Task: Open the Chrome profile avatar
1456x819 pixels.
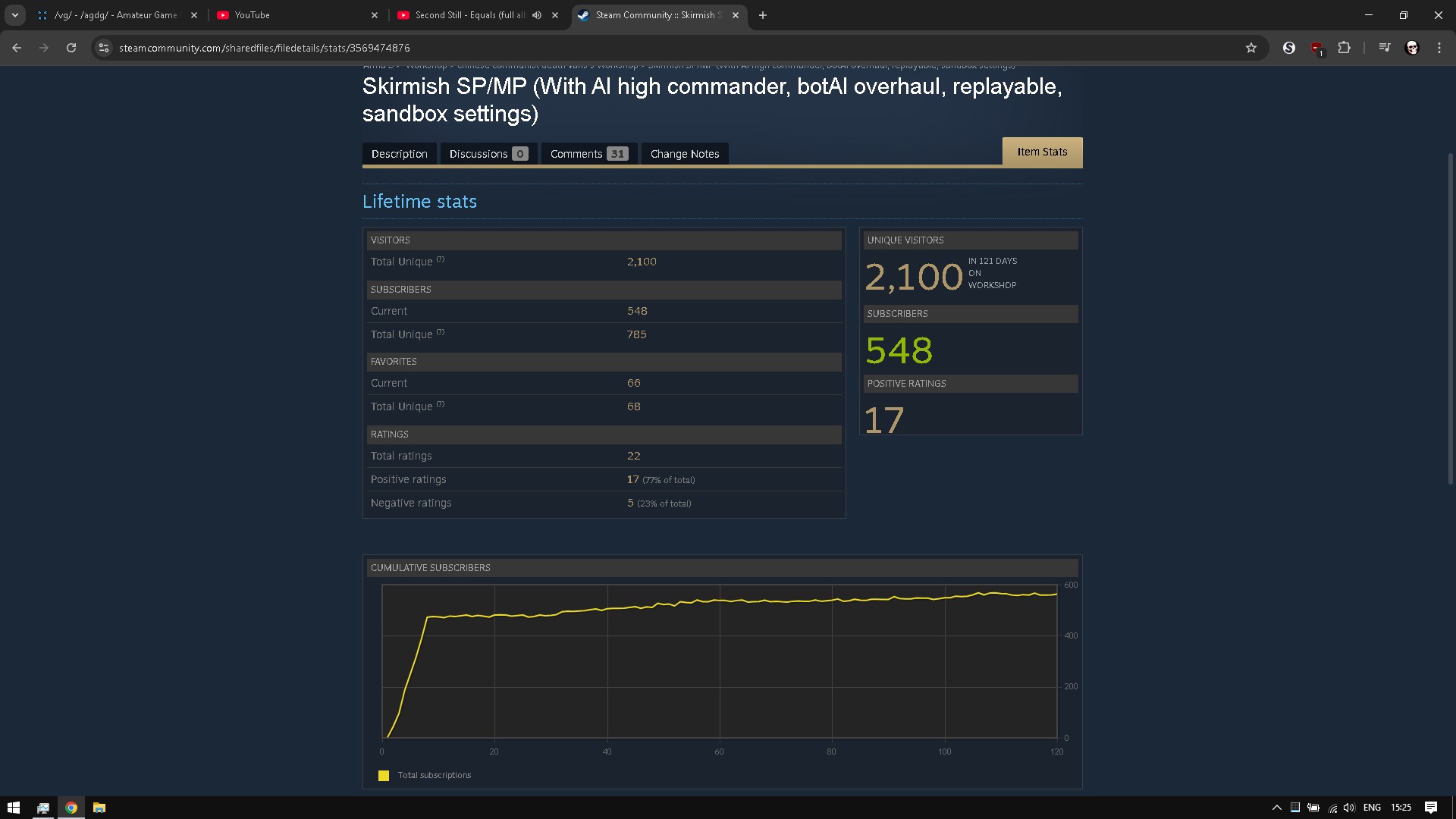Action: [x=1412, y=48]
